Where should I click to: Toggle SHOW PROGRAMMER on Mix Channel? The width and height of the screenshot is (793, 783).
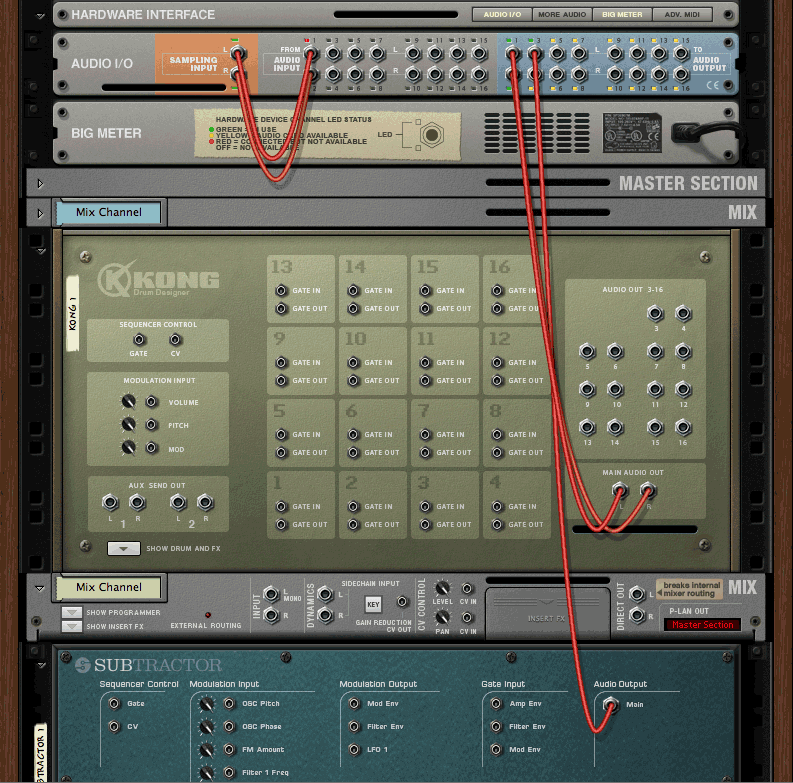(x=71, y=613)
